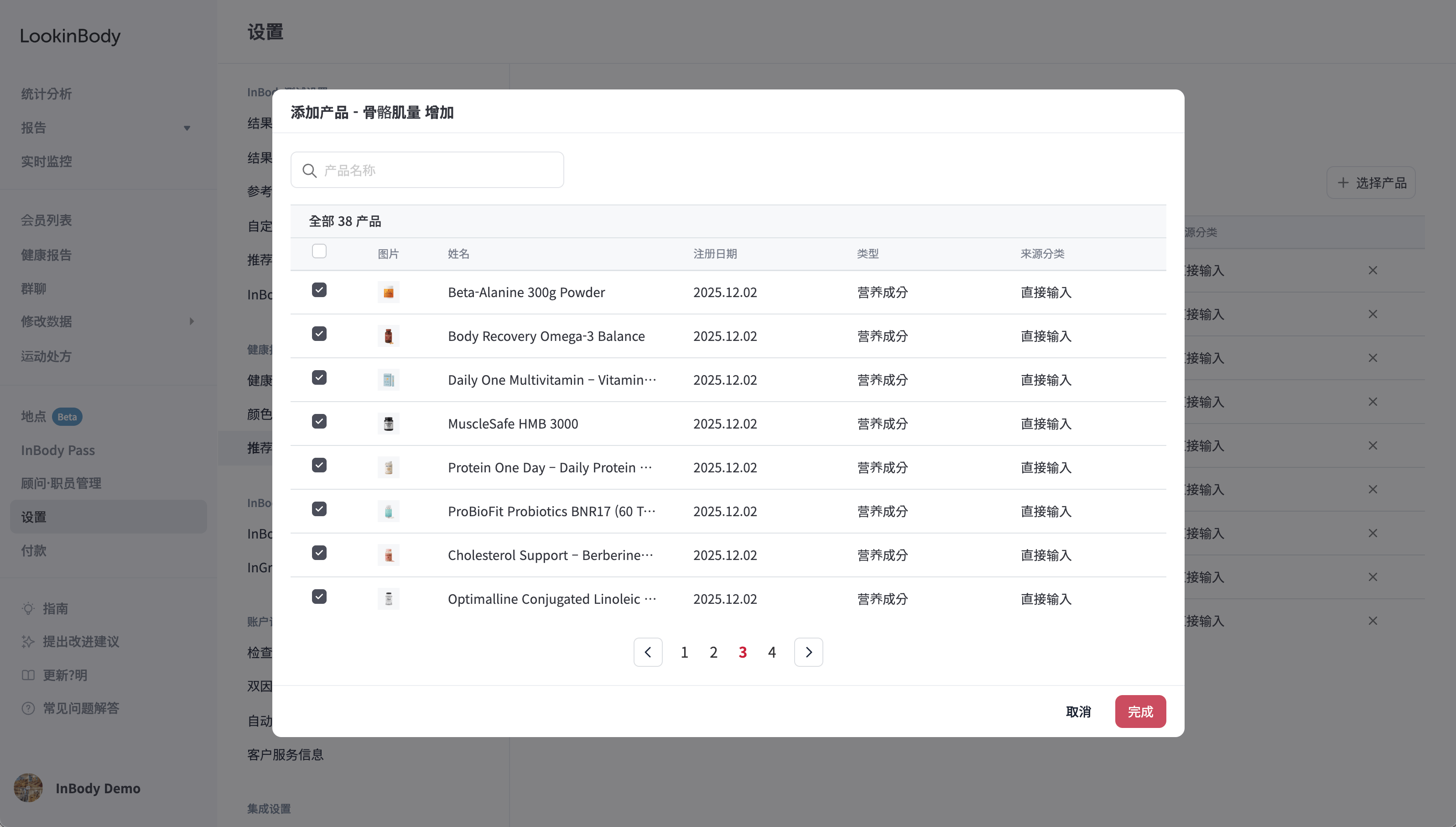The width and height of the screenshot is (1456, 827).
Task: Click the search magnifier icon
Action: (309, 170)
